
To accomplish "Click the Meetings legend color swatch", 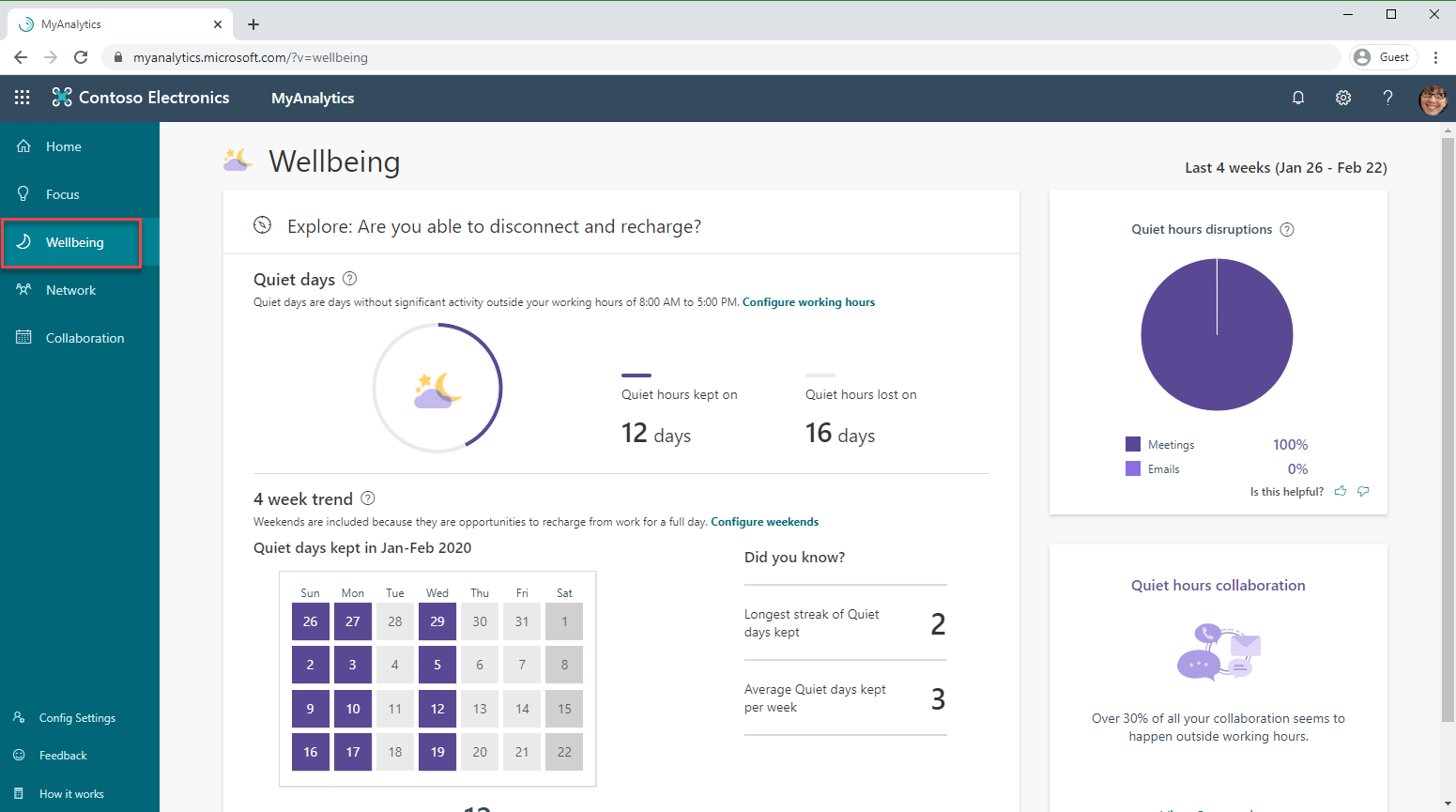I will (x=1133, y=444).
